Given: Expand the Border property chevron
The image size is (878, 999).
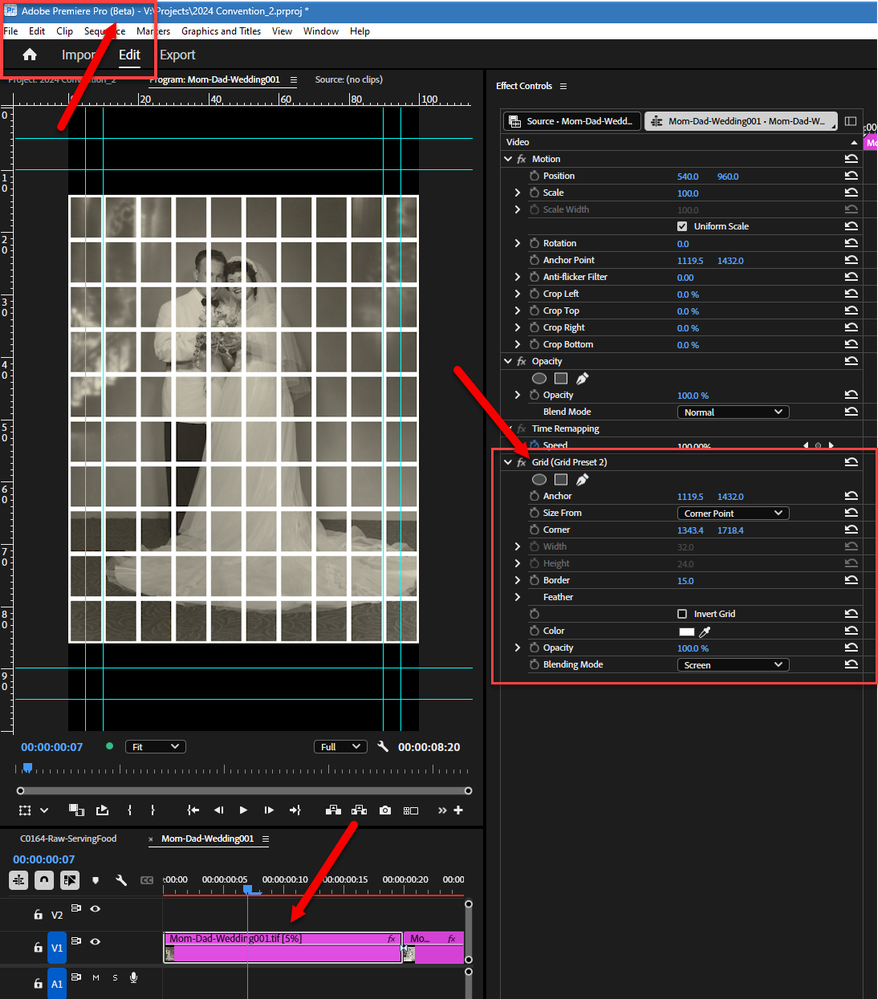Looking at the screenshot, I should (517, 580).
